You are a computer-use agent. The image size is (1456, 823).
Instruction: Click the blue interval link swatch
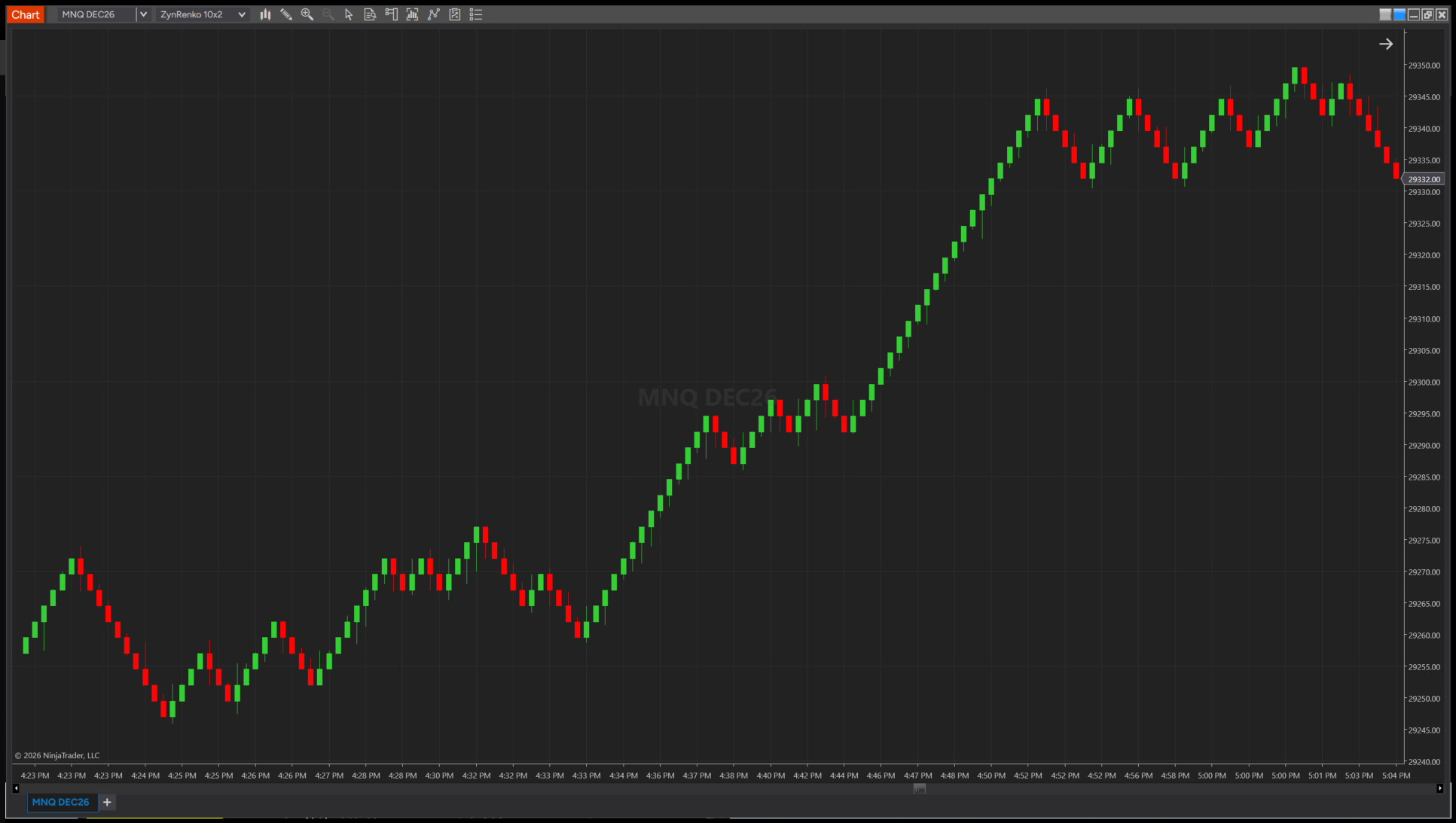[1400, 14]
